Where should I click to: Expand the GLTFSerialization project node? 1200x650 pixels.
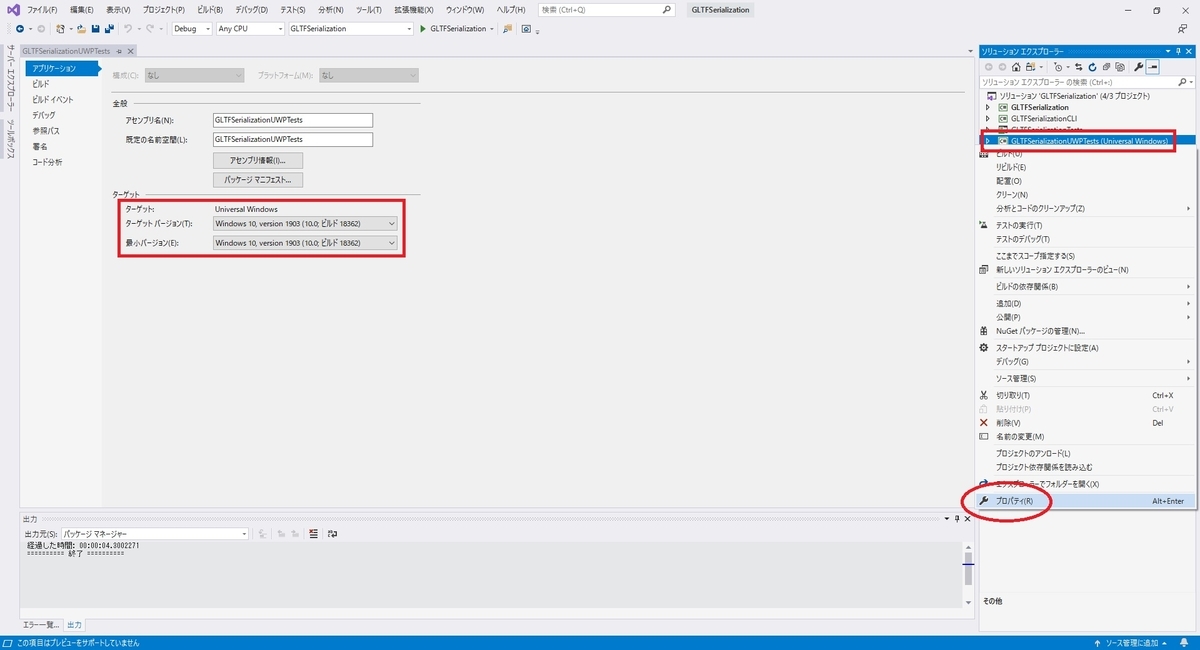click(987, 107)
